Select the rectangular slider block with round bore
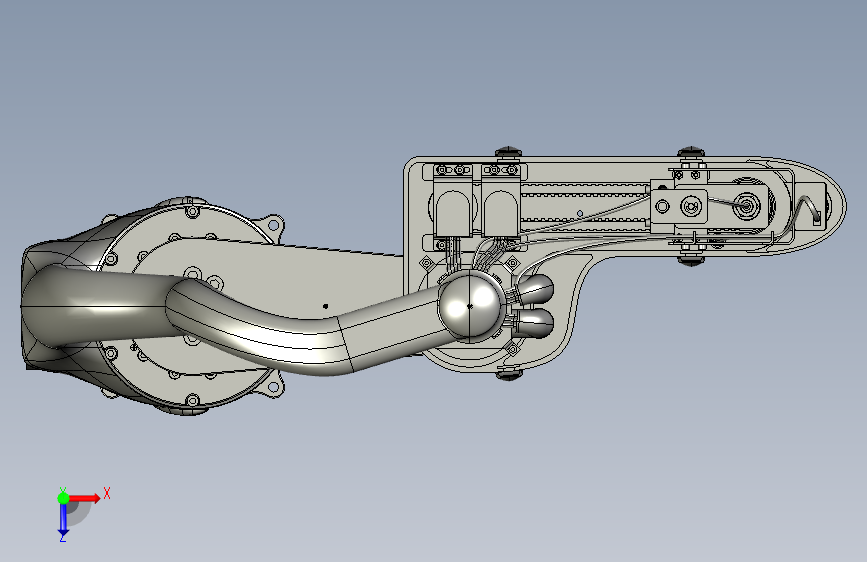The width and height of the screenshot is (867, 562). pos(679,206)
